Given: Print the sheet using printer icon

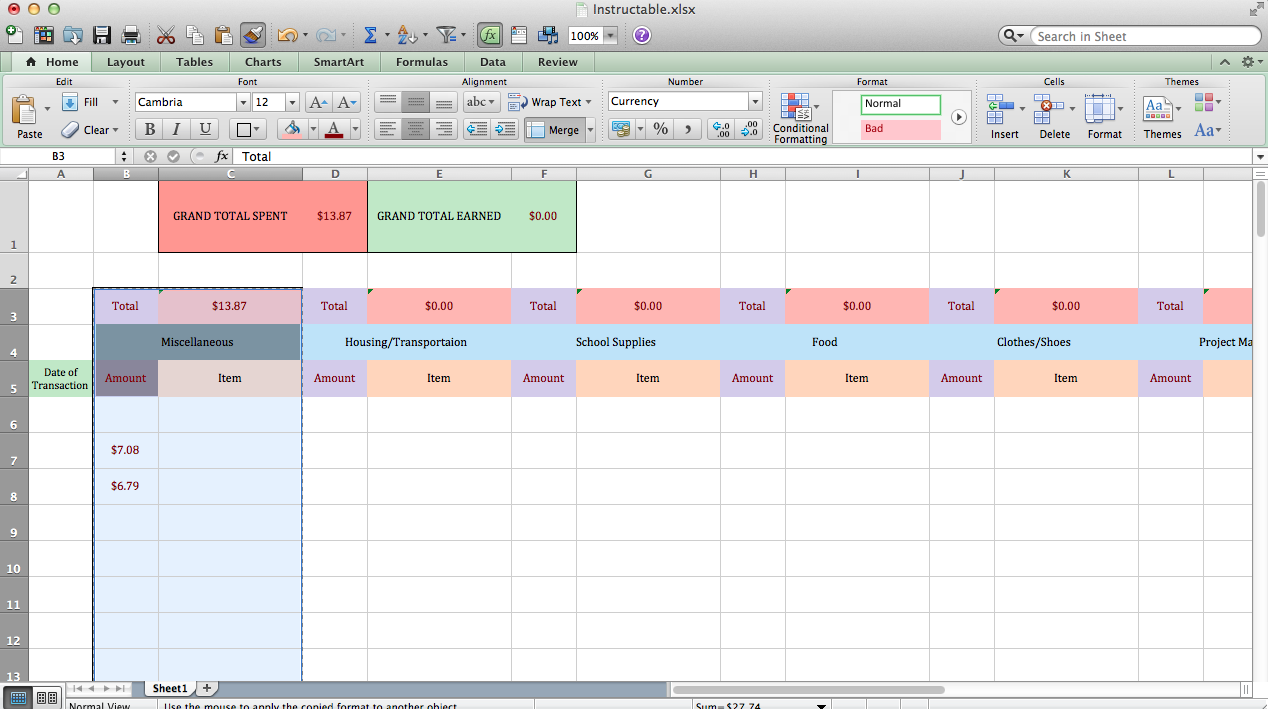Looking at the screenshot, I should (131, 35).
